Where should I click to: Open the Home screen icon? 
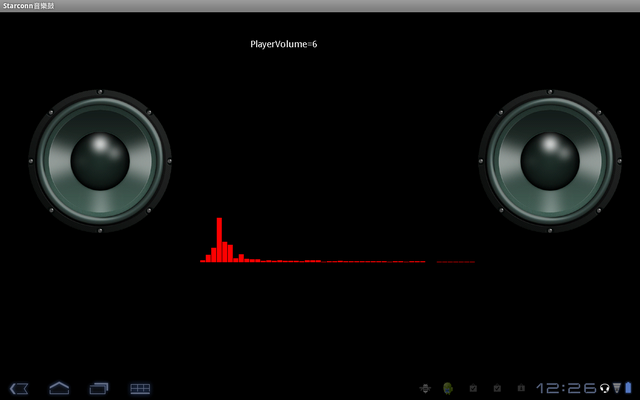59,388
